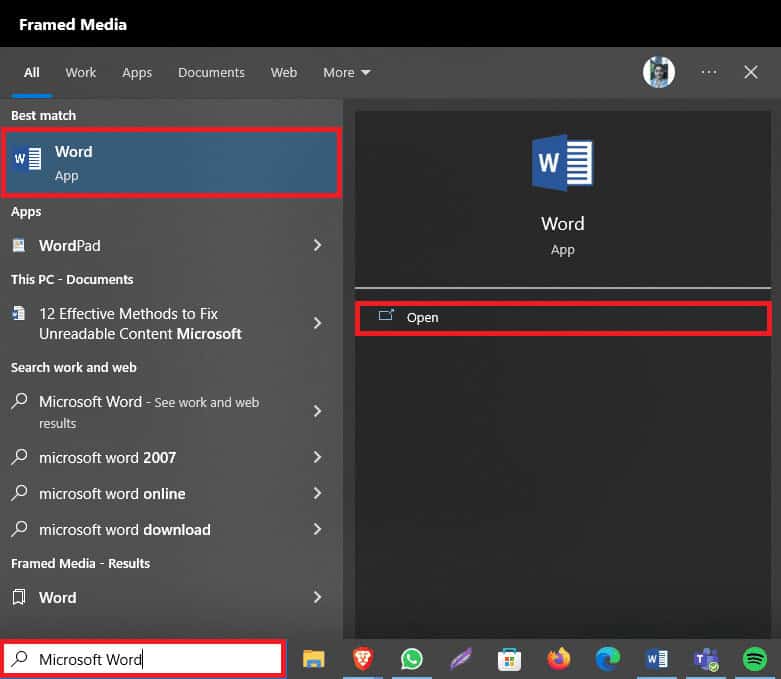Open WhatsApp from the taskbar
The height and width of the screenshot is (679, 781).
(411, 659)
